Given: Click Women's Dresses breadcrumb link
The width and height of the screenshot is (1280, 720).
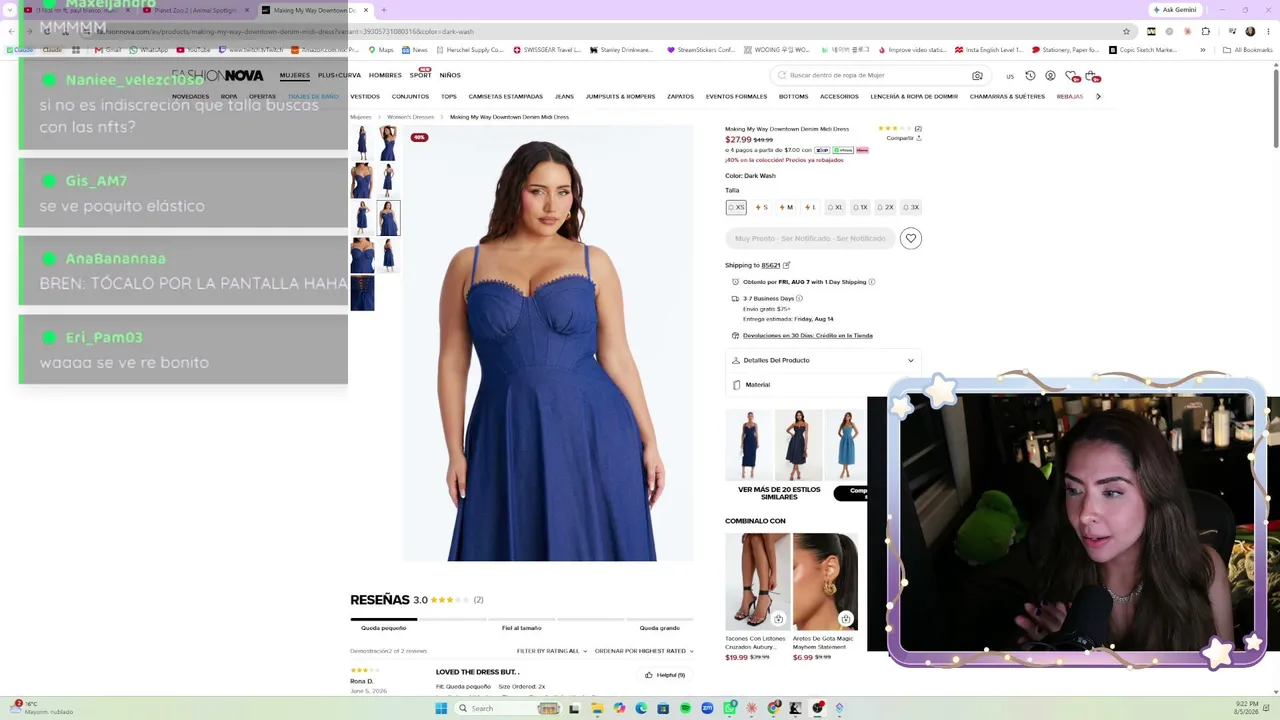Looking at the screenshot, I should click(410, 117).
